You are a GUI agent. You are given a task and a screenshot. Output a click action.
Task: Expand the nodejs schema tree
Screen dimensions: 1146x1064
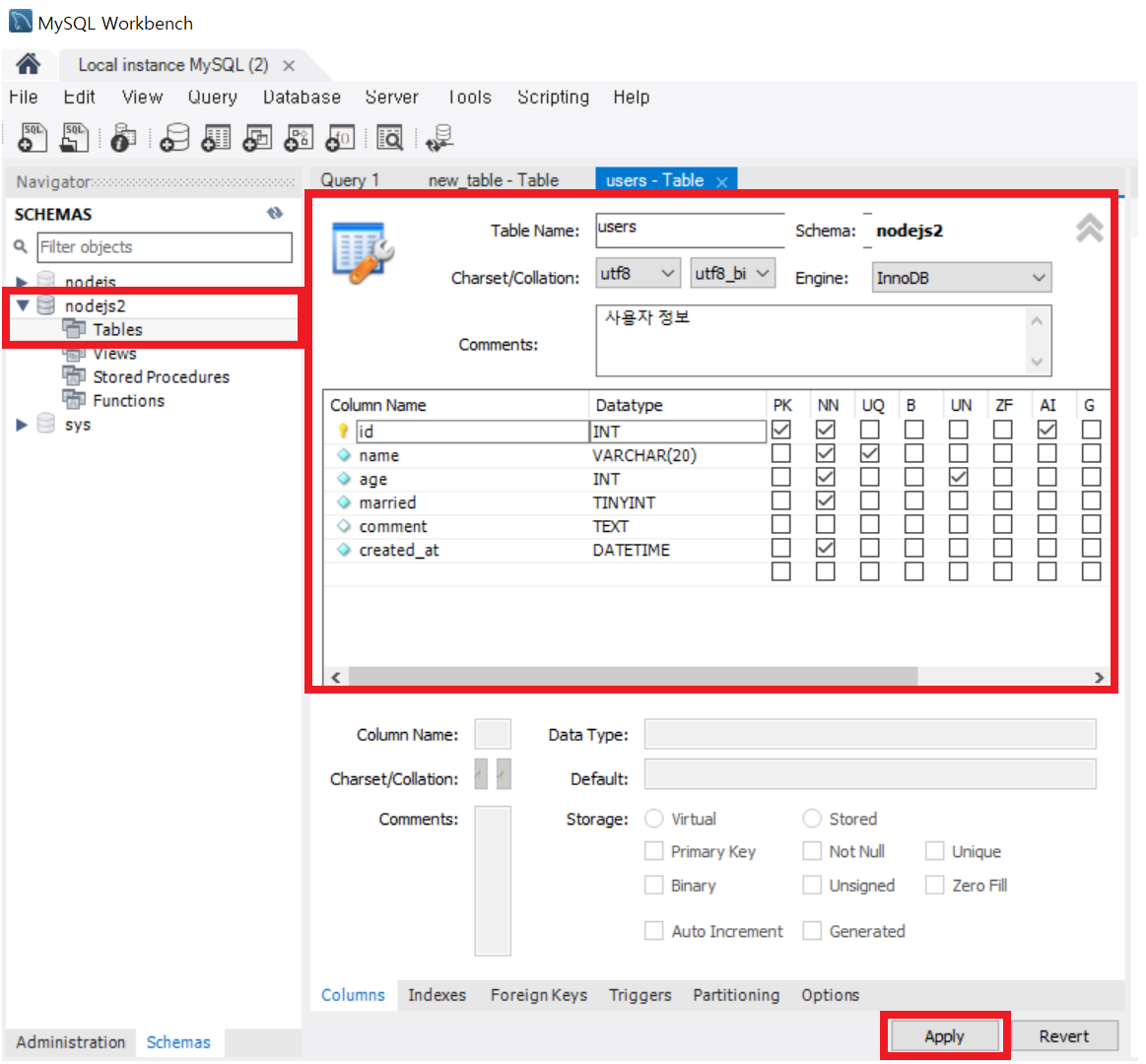(x=22, y=282)
